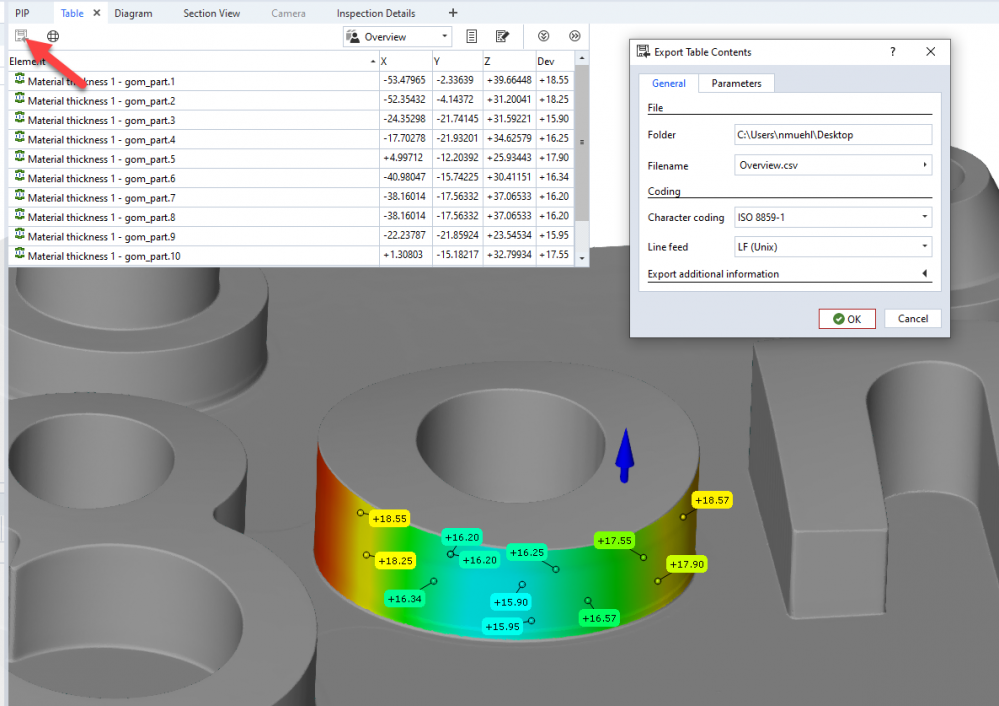Click the Export Table Contents toolbar icon
This screenshot has height=706, width=999.
(x=21, y=36)
